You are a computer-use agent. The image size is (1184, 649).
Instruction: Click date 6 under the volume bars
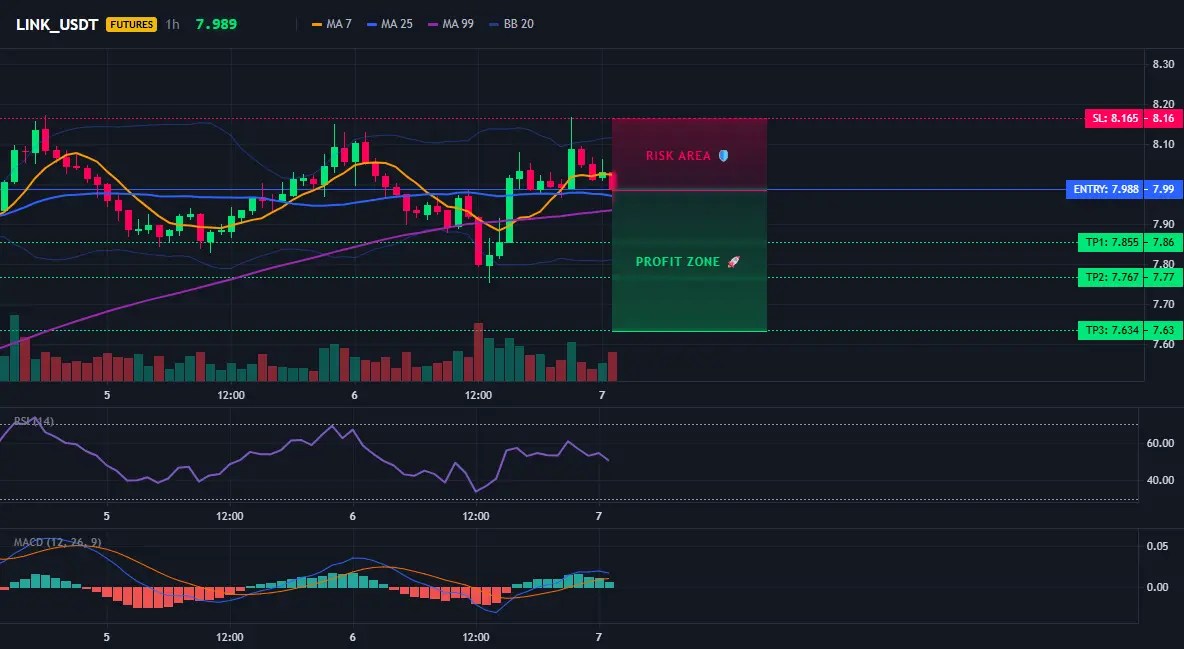coord(354,395)
